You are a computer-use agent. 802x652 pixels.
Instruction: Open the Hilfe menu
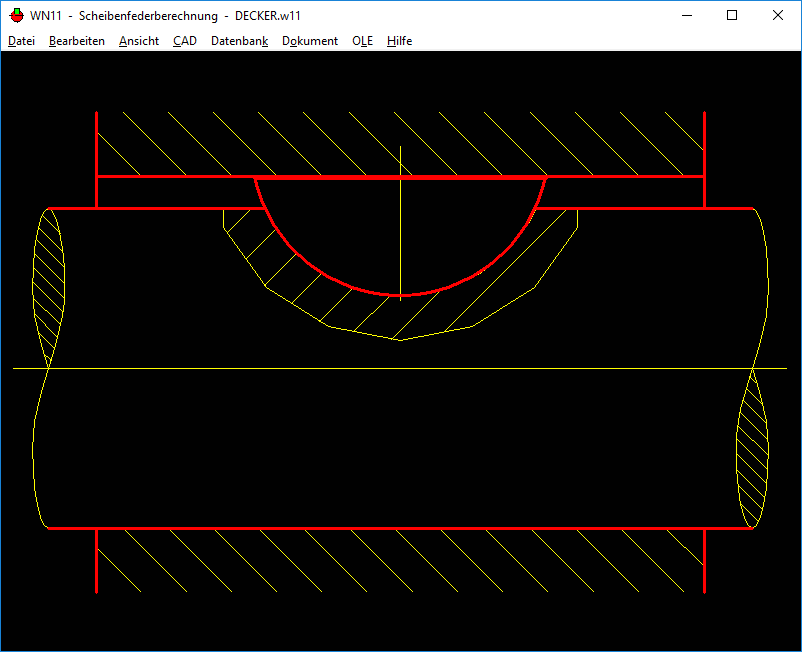pos(399,41)
